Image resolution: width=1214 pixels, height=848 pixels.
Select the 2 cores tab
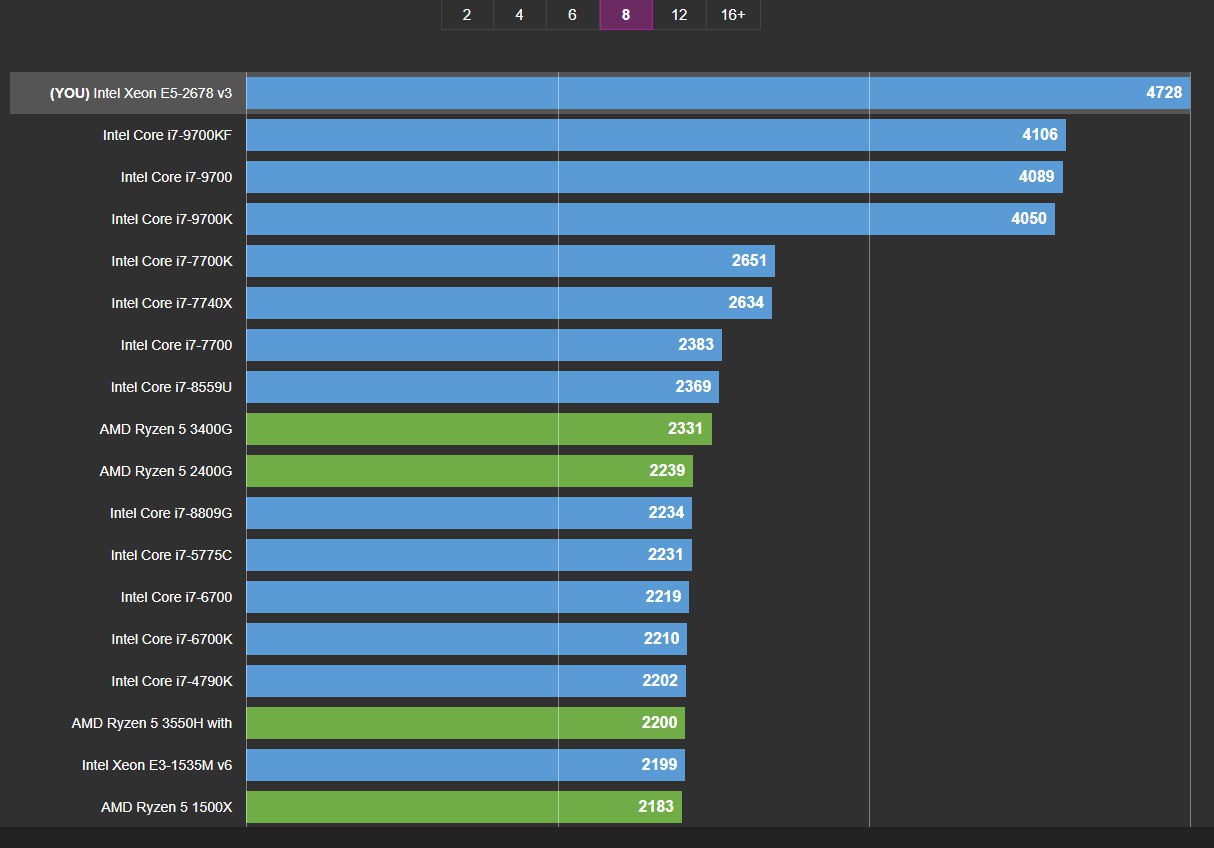[467, 15]
